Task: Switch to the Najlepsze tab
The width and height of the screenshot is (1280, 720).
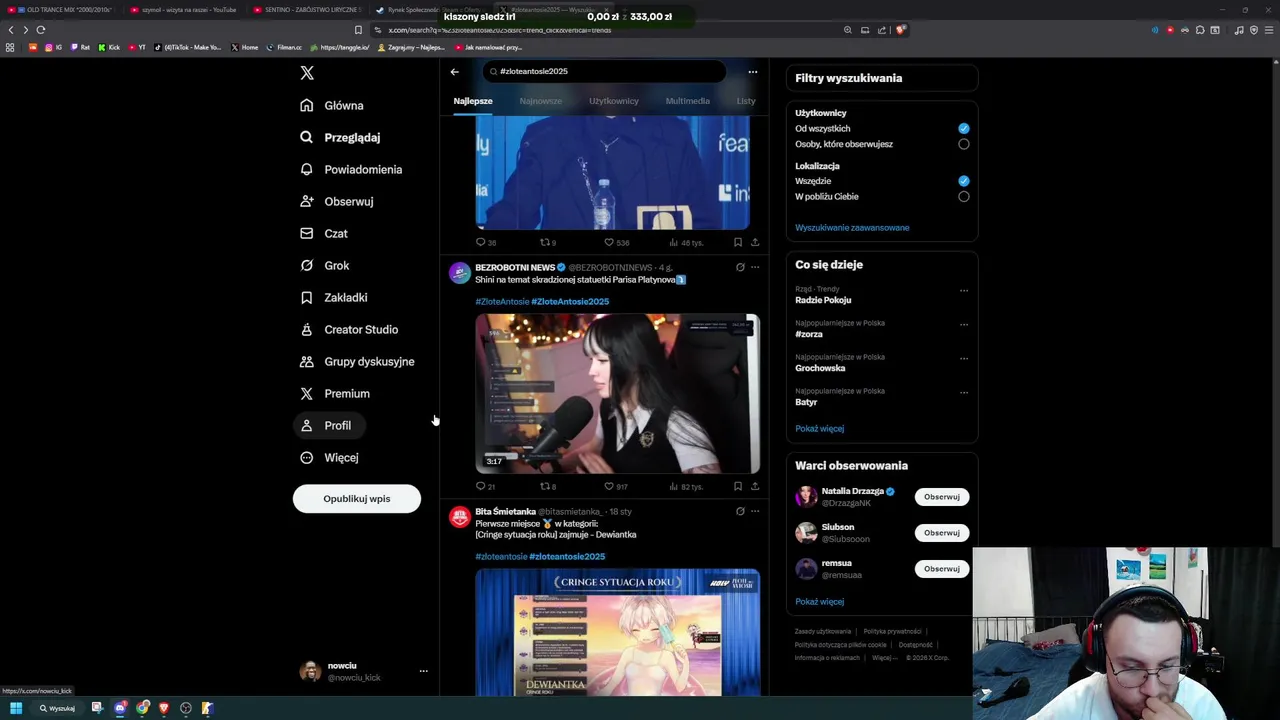Action: [x=473, y=101]
